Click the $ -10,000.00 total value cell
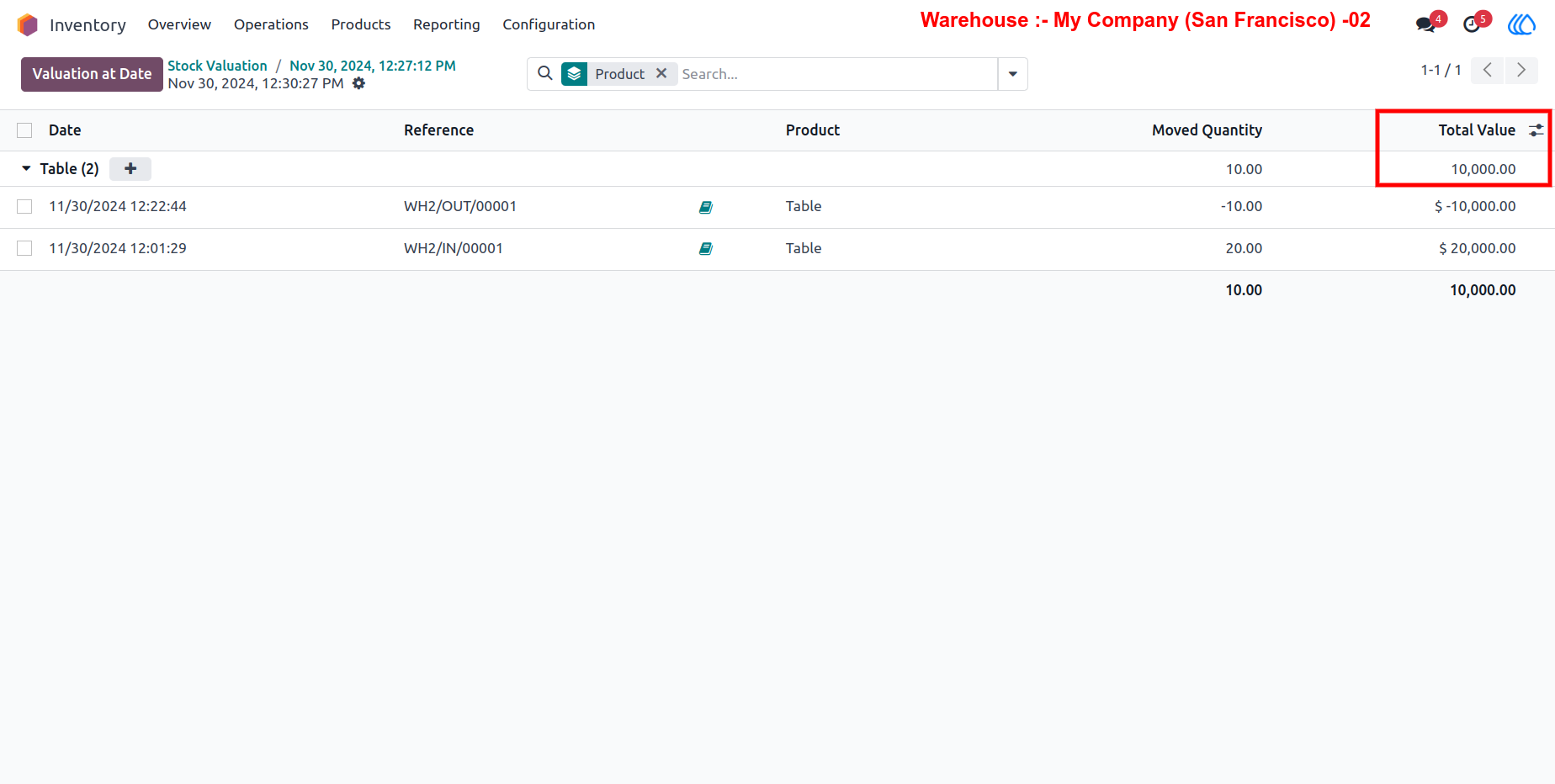 pos(1475,207)
